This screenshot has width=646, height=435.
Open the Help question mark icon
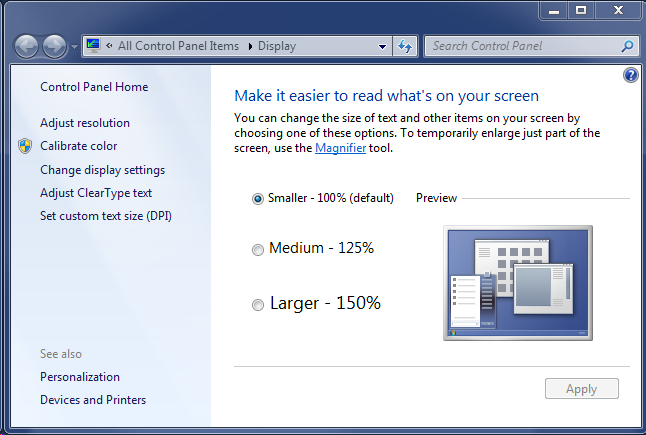(630, 75)
